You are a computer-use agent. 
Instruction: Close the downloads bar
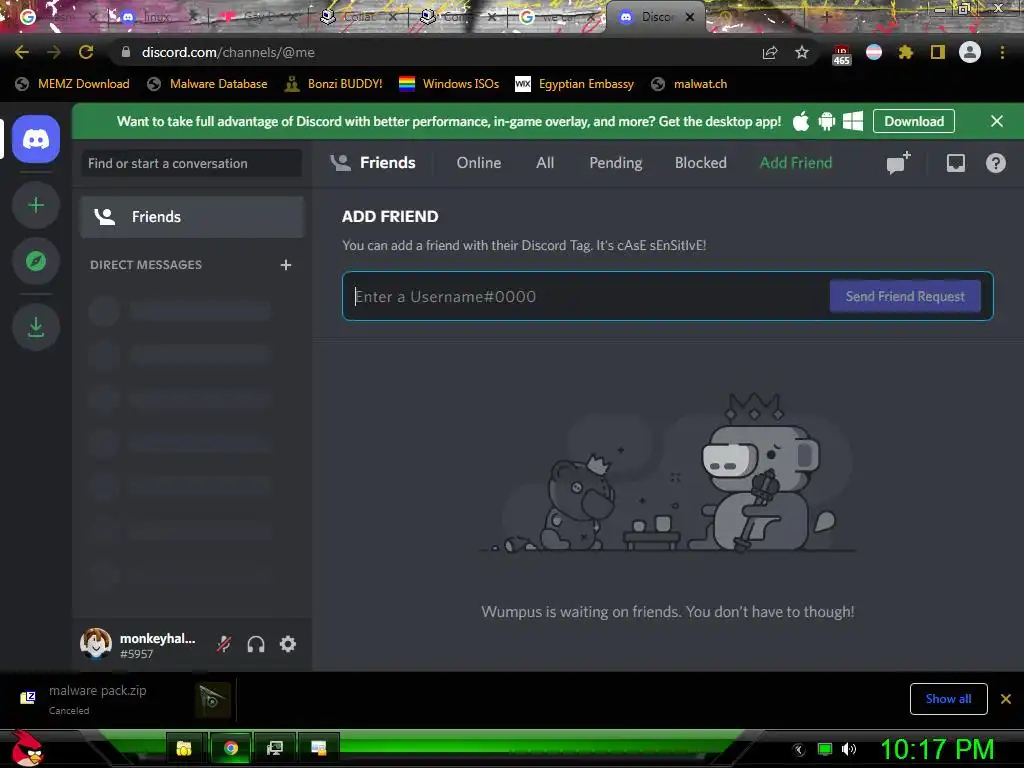[x=1006, y=699]
